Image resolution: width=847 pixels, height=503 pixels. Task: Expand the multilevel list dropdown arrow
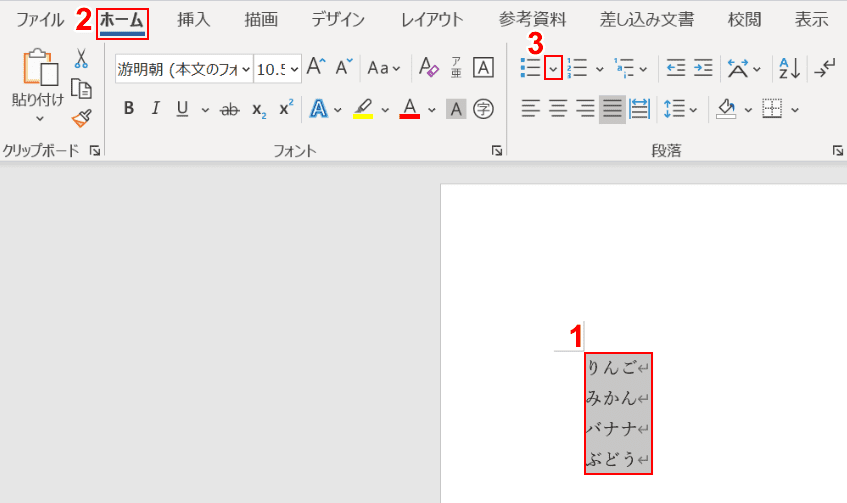pos(643,69)
